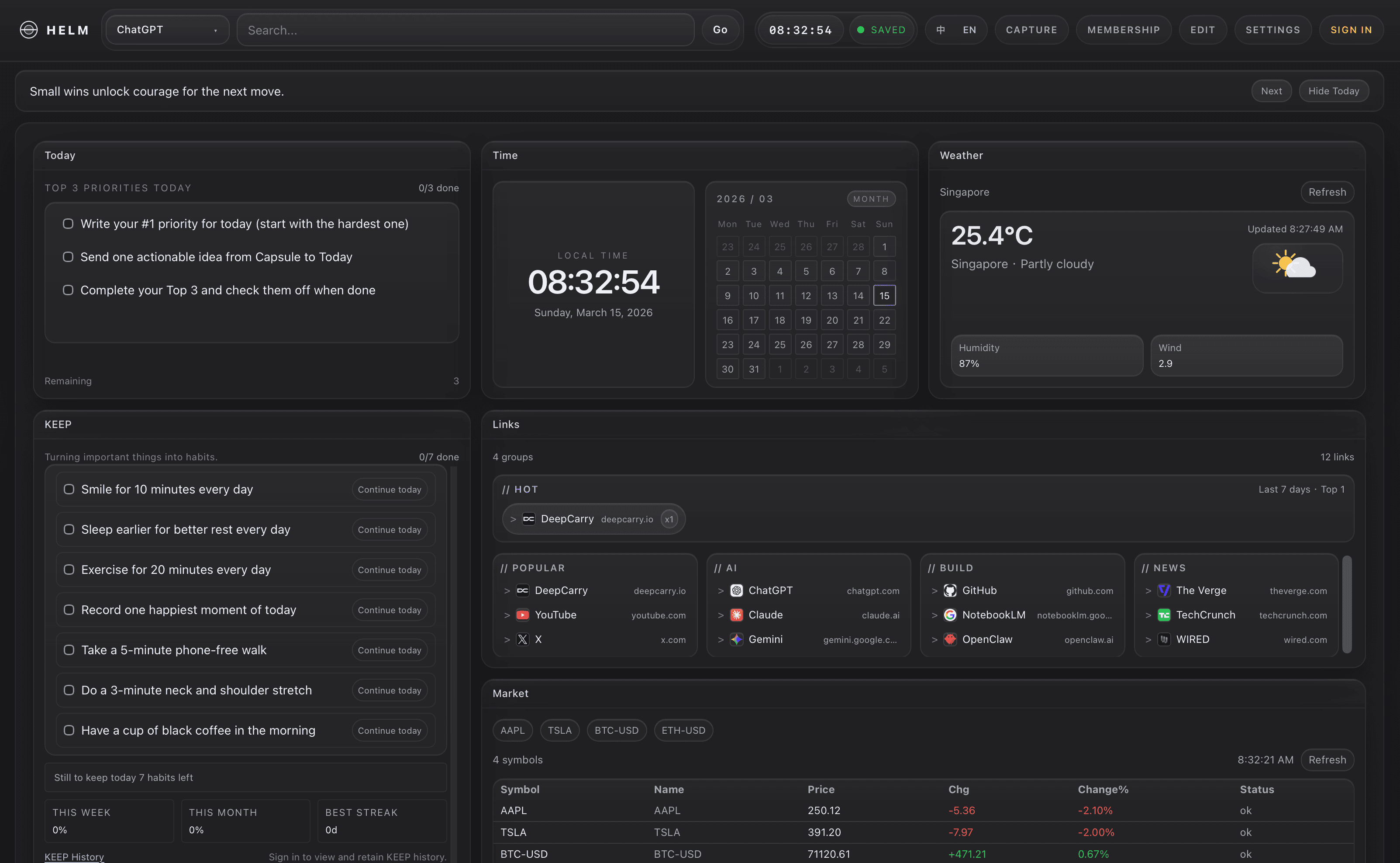
Task: Click the Claude icon in AI group
Action: point(736,615)
